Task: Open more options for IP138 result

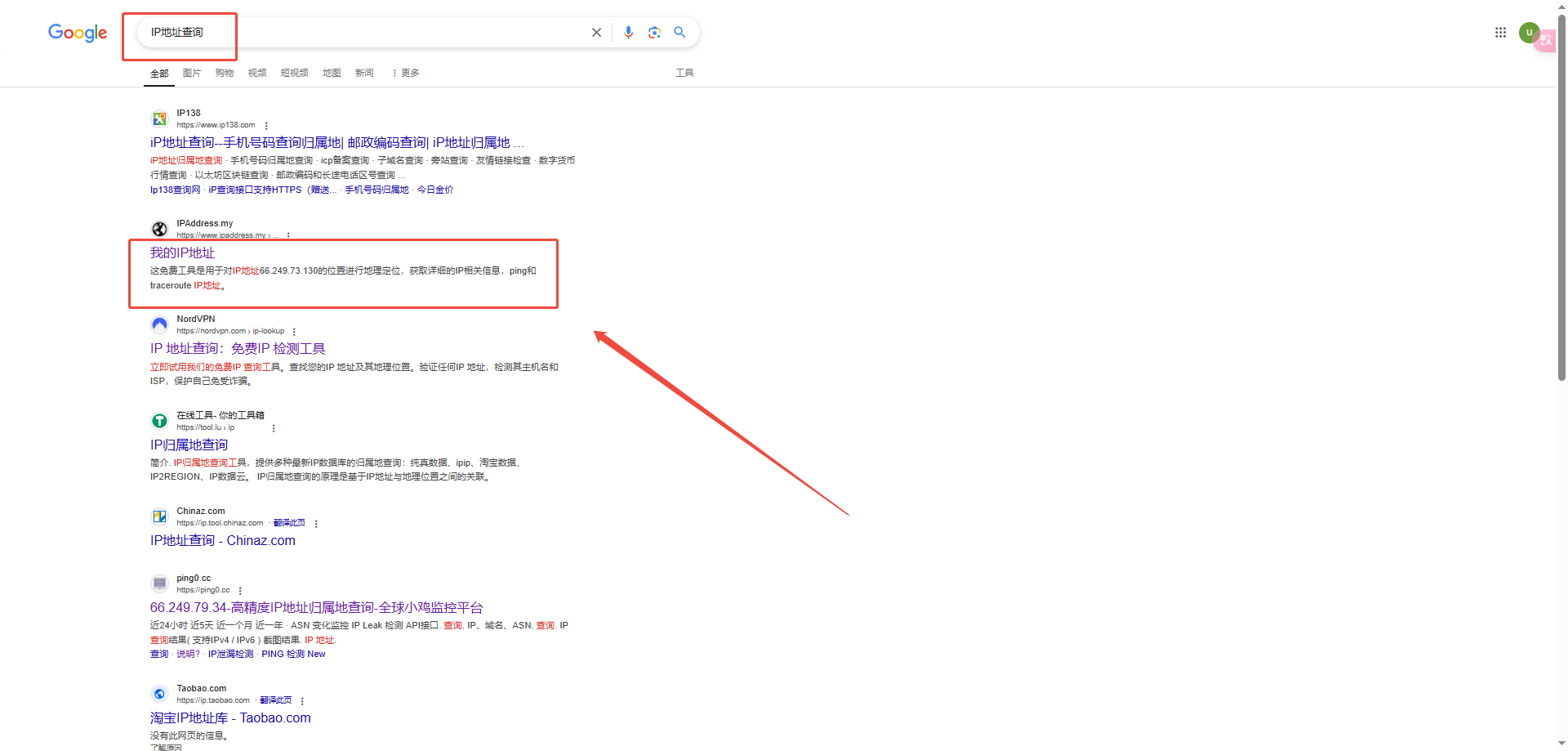Action: pos(266,126)
